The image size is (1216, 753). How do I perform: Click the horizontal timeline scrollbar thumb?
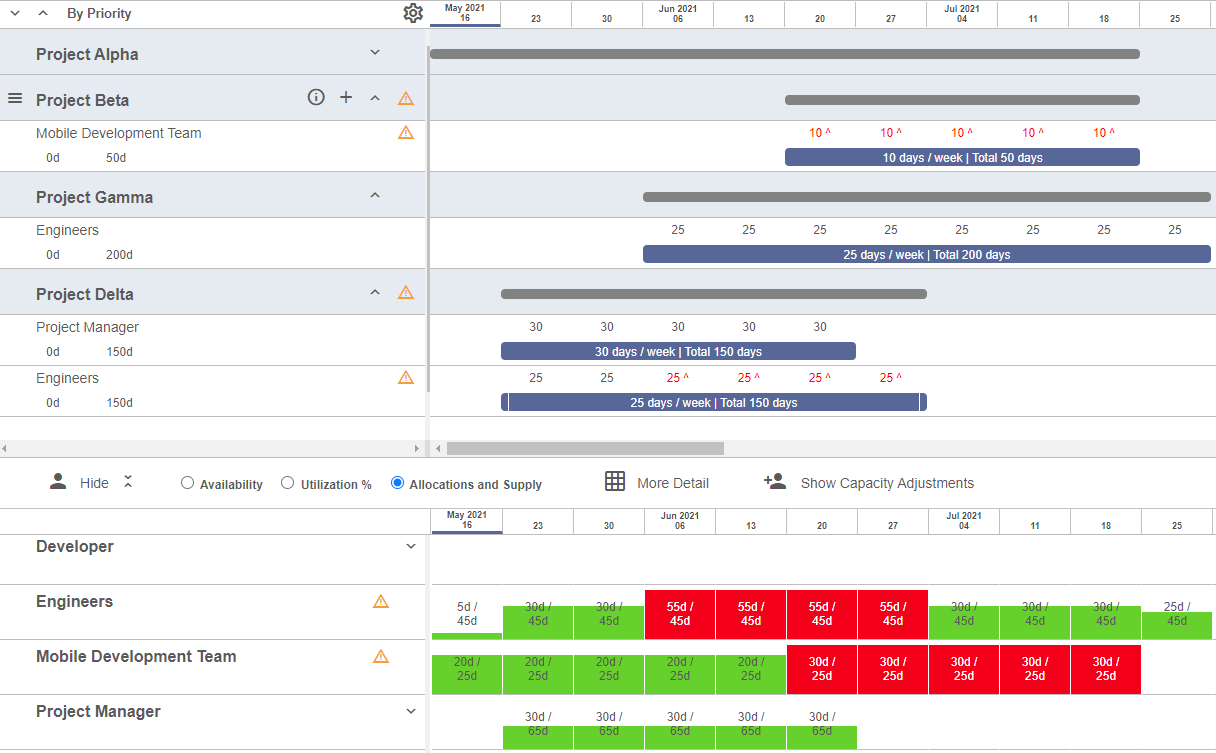(x=585, y=449)
